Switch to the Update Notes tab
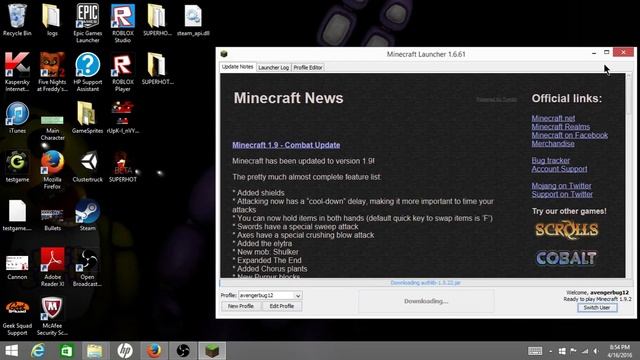This screenshot has width=640, height=360. [x=238, y=67]
